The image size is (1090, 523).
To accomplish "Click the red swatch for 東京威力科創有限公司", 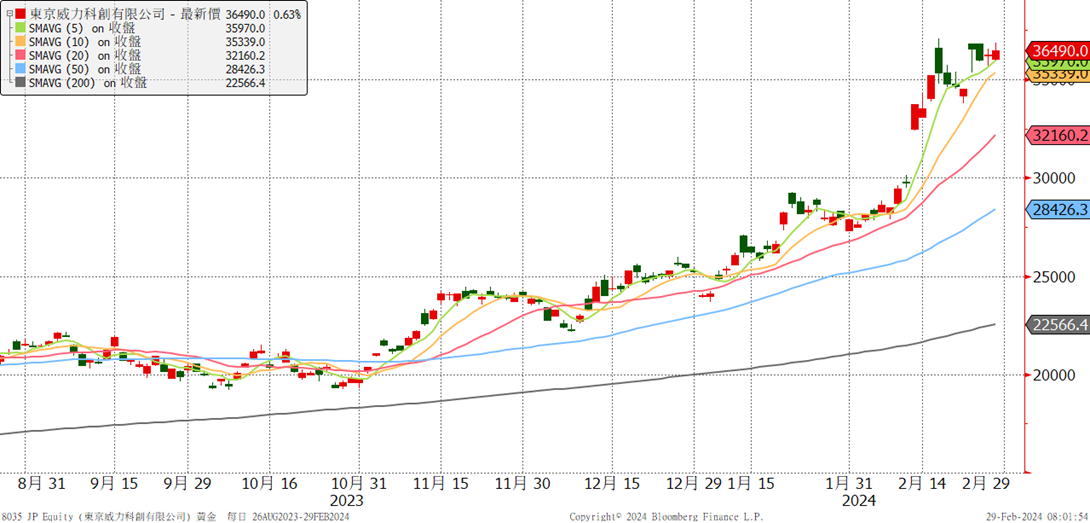I will coord(21,14).
